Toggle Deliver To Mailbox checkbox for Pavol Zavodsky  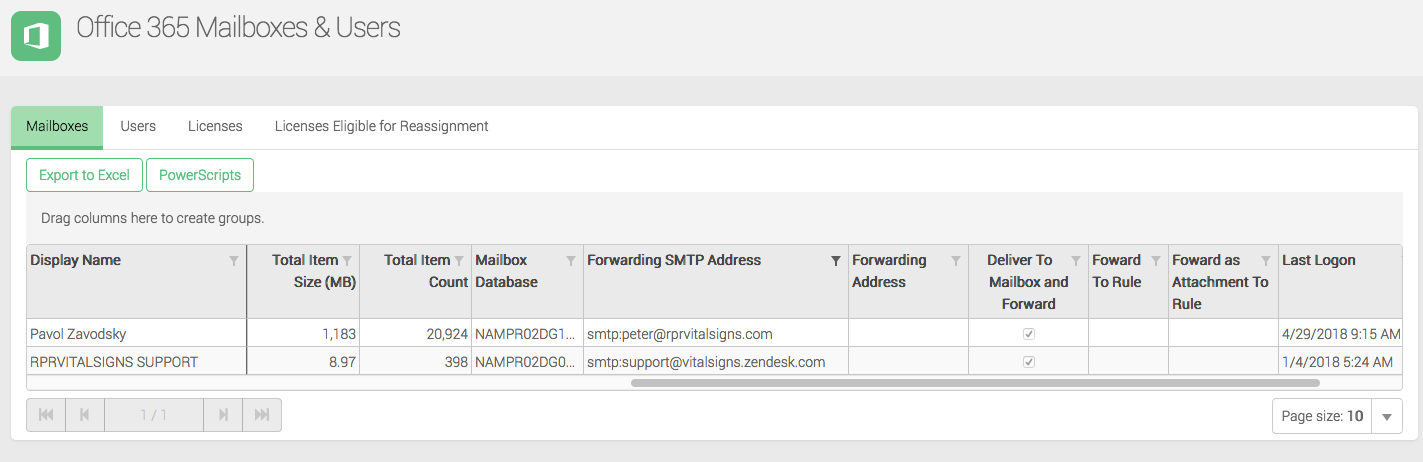click(x=1029, y=334)
